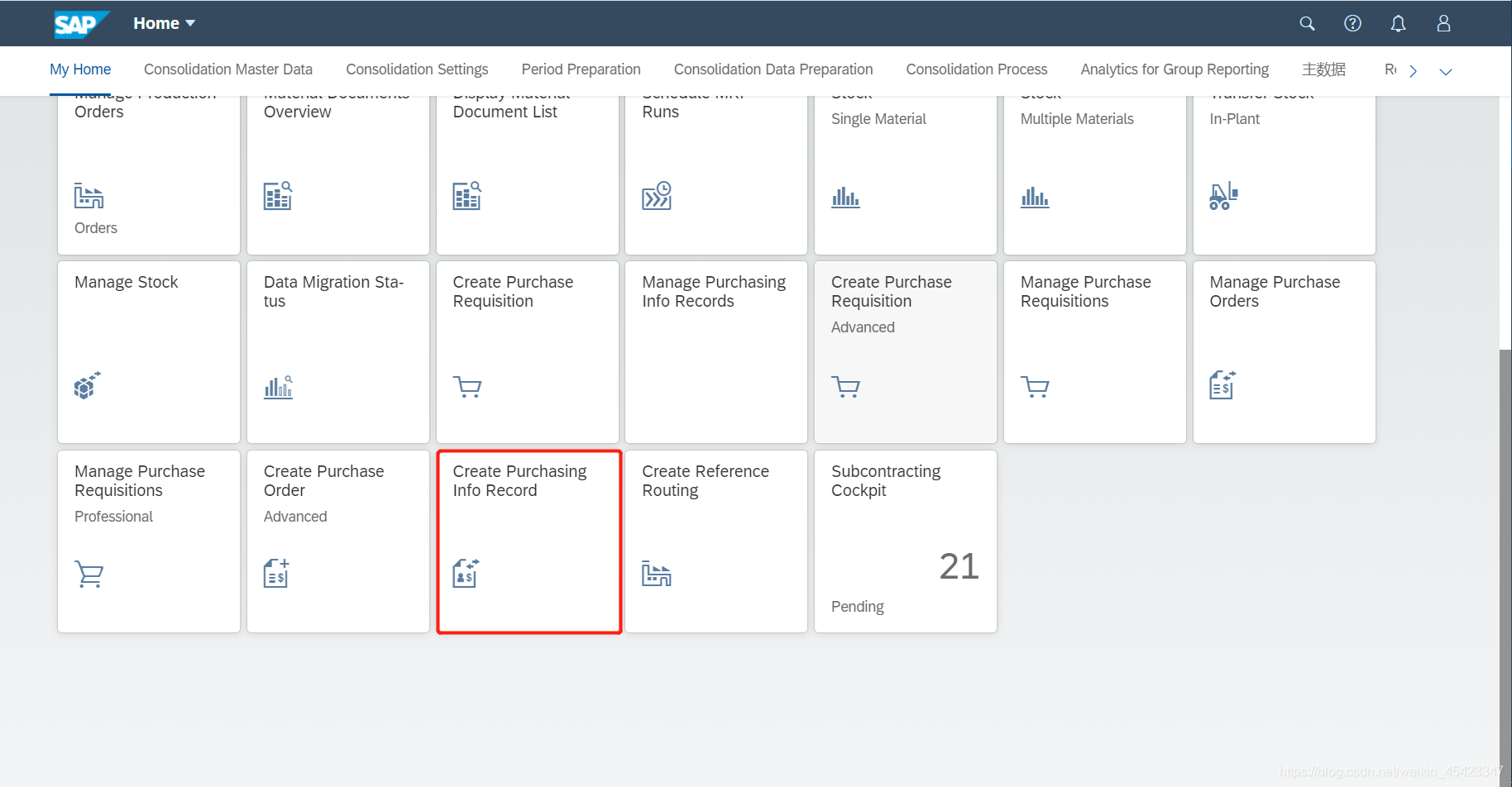The height and width of the screenshot is (787, 1512).
Task: Open the Data Migration Status tile title
Action: (x=333, y=291)
